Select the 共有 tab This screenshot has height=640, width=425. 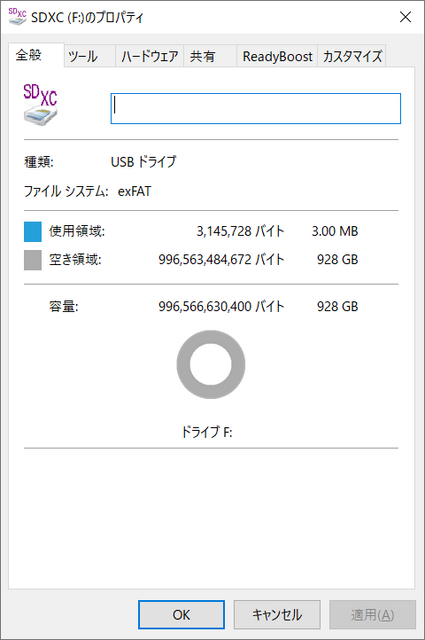(210, 56)
